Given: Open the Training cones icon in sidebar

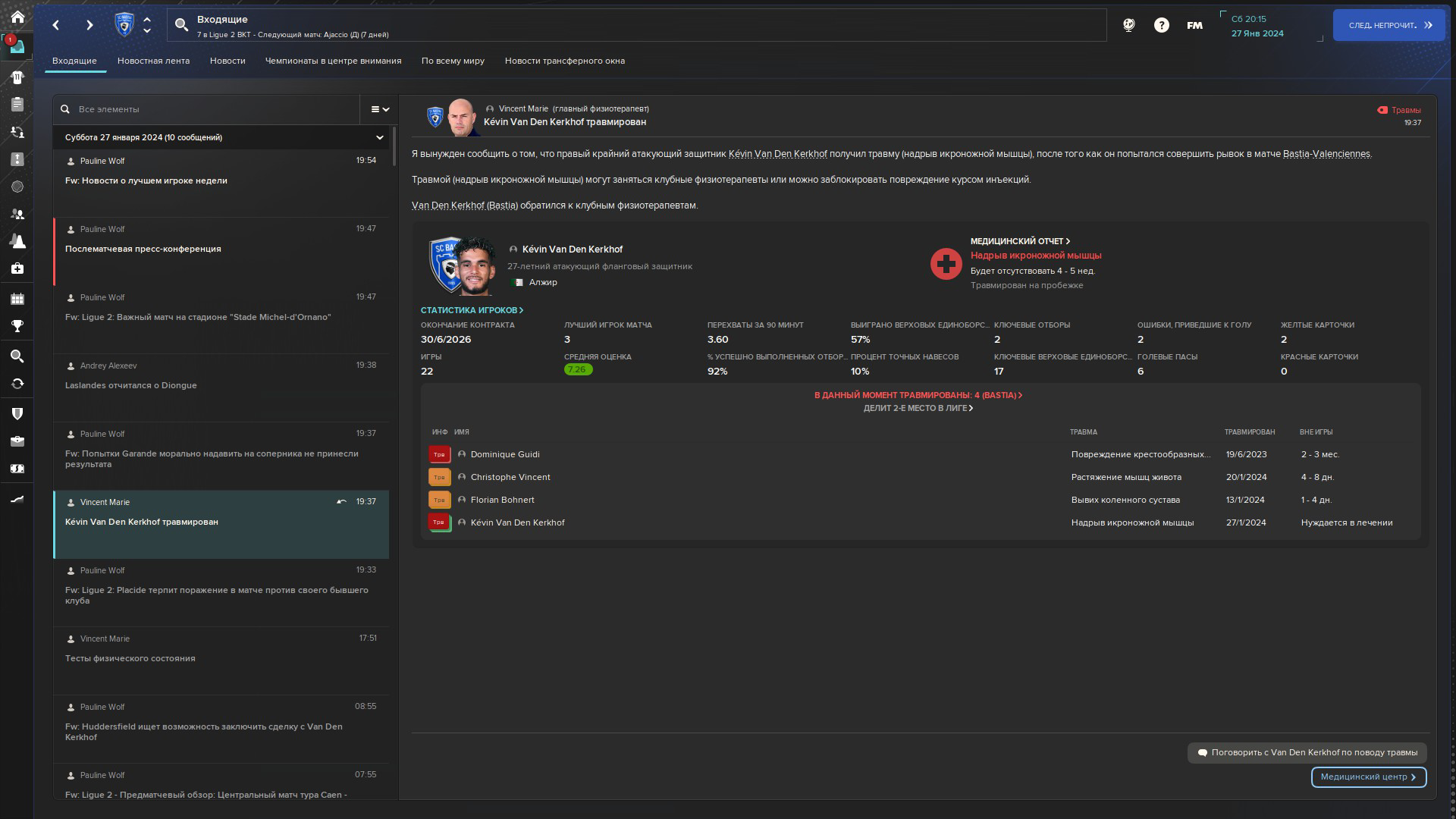Looking at the screenshot, I should tap(17, 241).
